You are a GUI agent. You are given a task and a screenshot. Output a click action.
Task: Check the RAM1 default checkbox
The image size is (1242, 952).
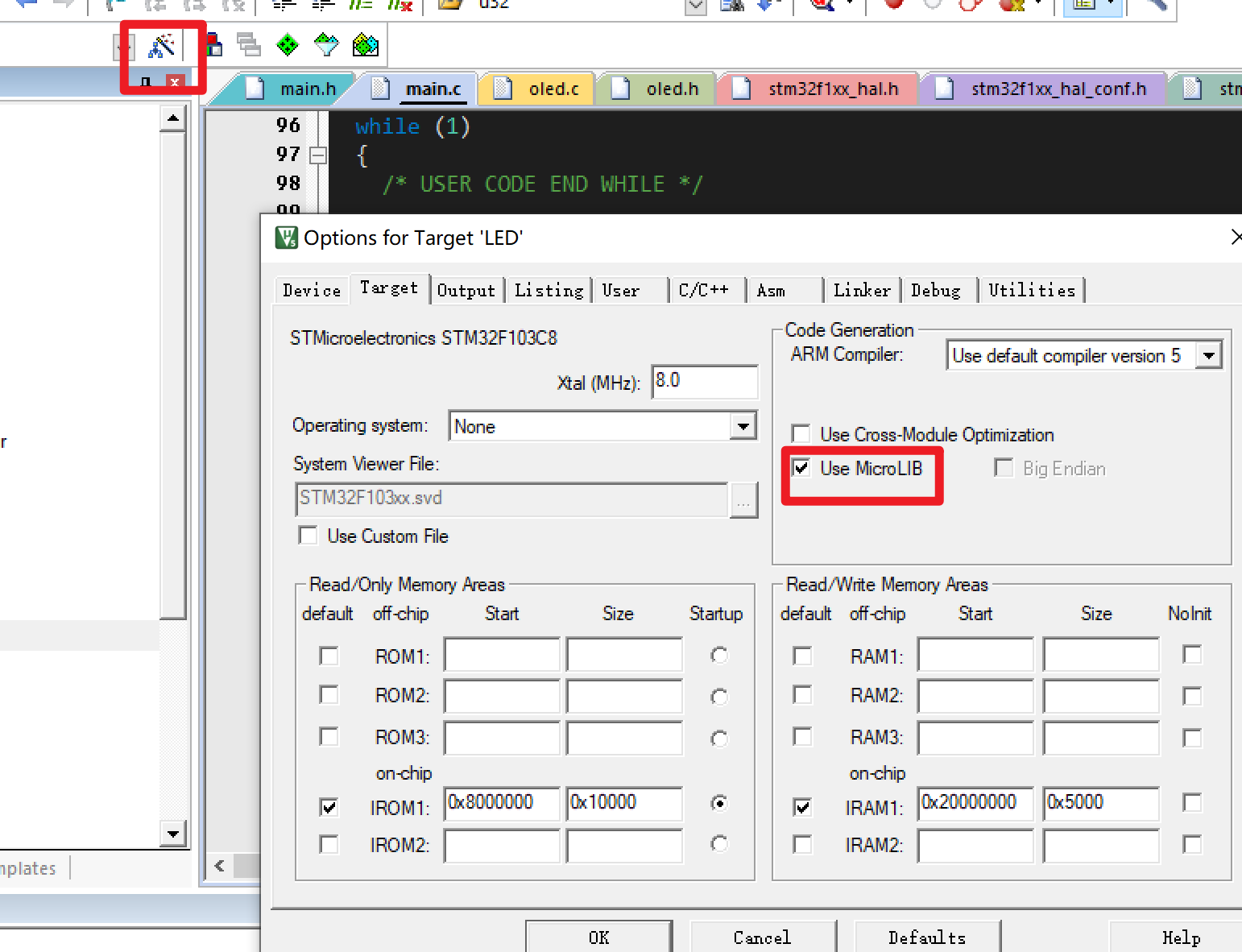point(802,656)
